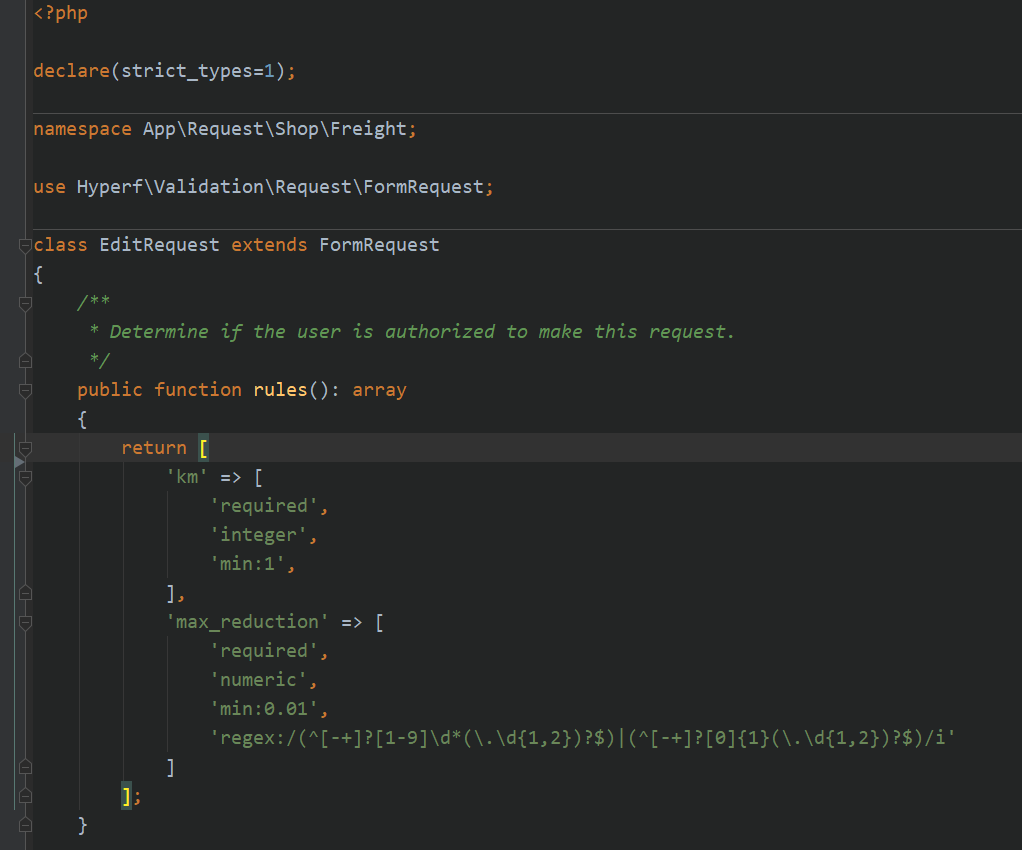
Task: Collapse the doc comment start fold marker
Action: click(x=25, y=304)
